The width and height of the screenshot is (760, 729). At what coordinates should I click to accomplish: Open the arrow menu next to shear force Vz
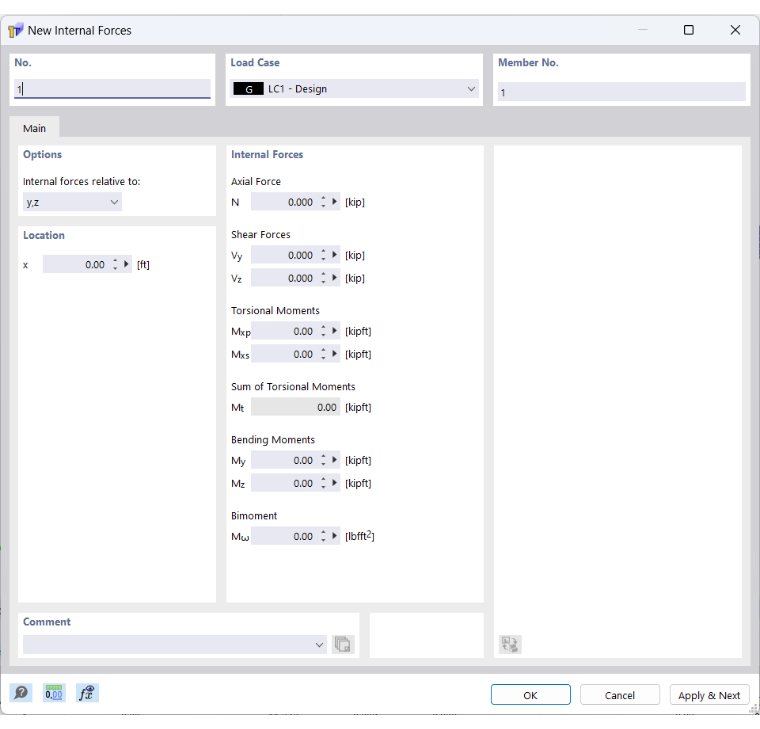point(334,278)
